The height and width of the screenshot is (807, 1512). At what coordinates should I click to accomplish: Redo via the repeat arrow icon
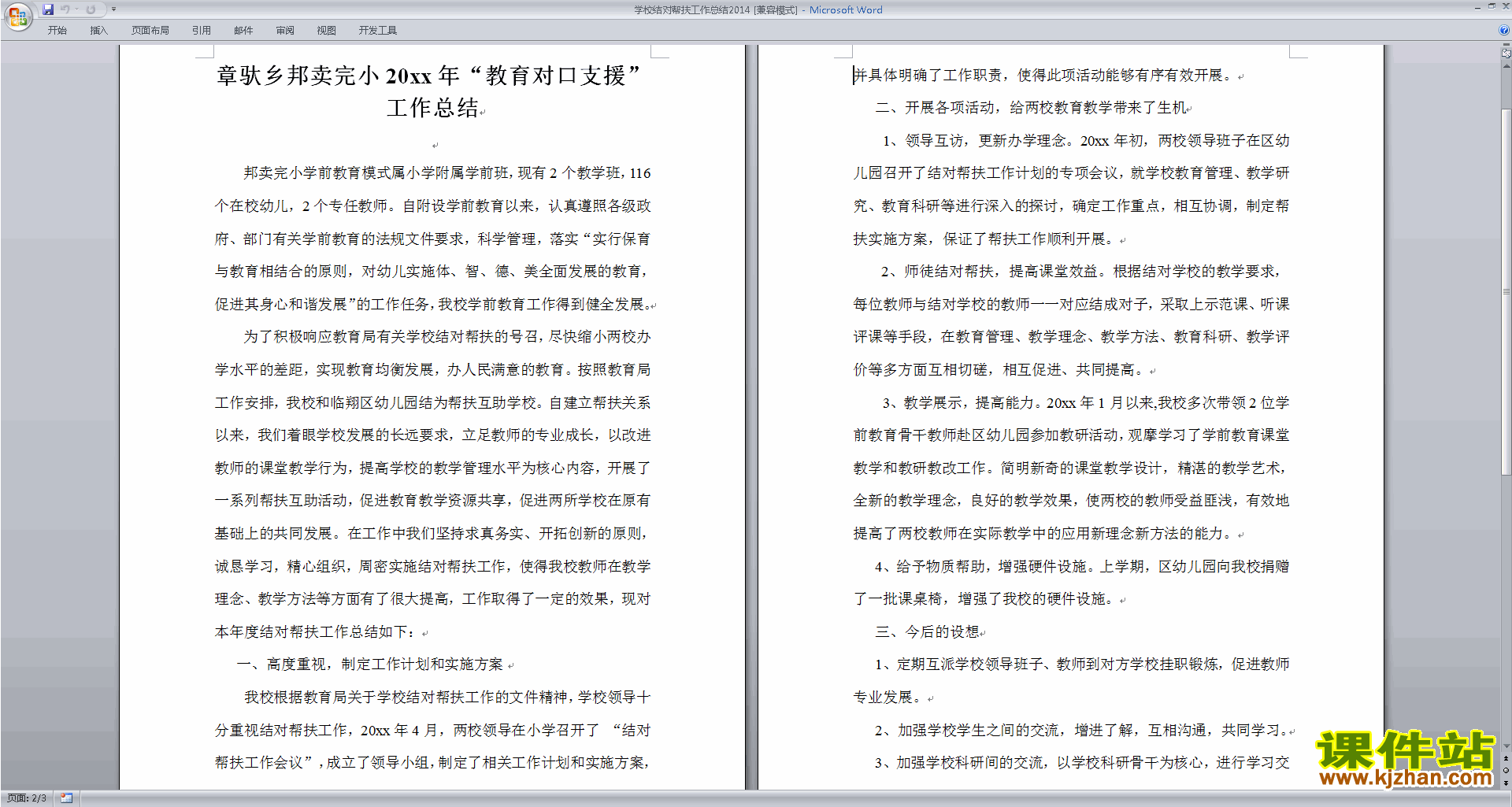click(x=91, y=9)
